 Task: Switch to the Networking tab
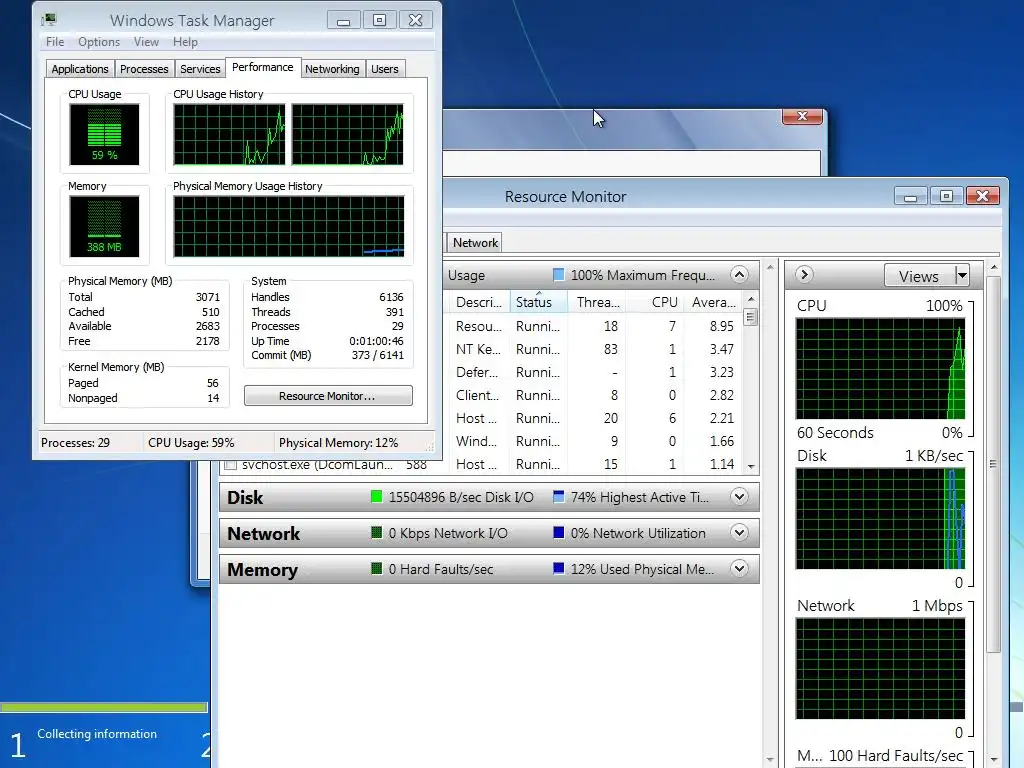point(332,69)
